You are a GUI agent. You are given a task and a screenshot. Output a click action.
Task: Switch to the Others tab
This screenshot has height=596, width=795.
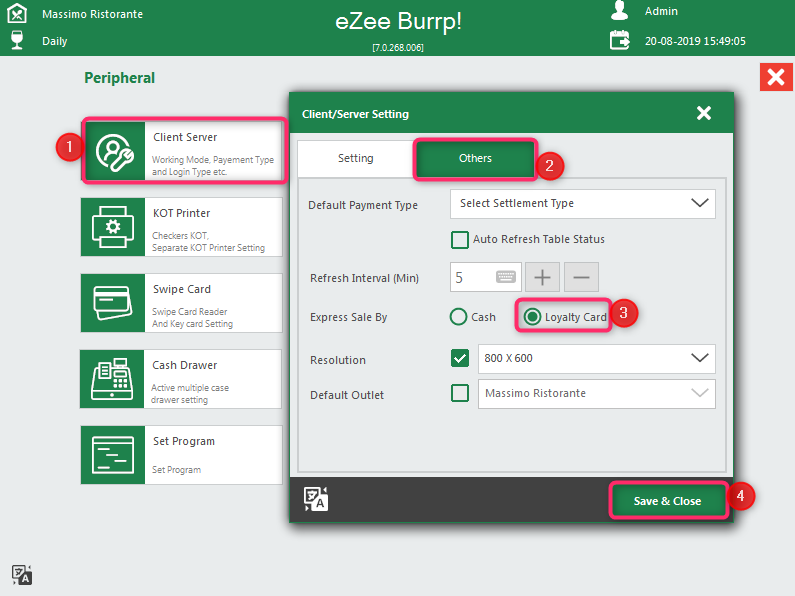tap(475, 158)
